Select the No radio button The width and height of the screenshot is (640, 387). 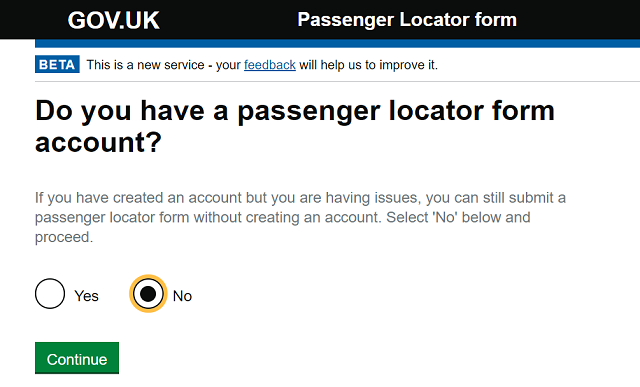pyautogui.click(x=148, y=294)
